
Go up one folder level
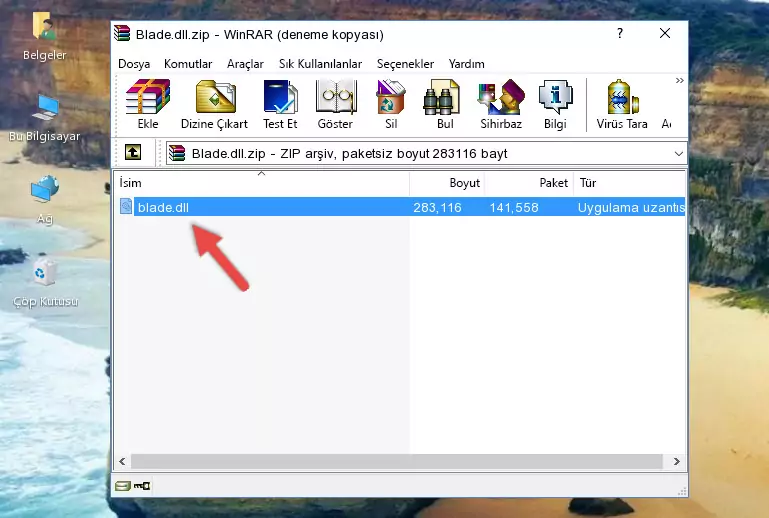pos(133,153)
